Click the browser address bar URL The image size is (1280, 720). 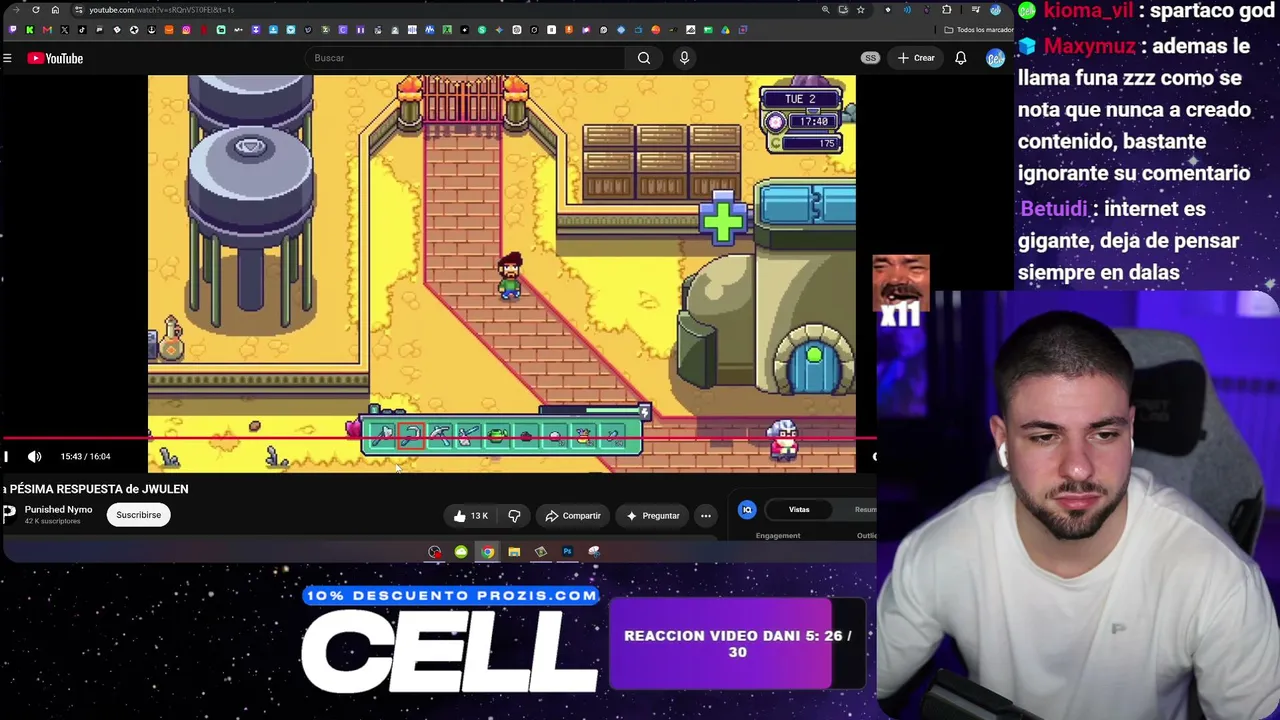click(161, 10)
